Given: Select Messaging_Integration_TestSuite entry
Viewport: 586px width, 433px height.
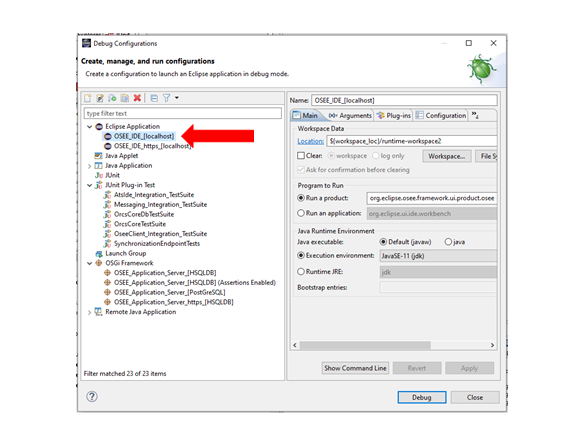Looking at the screenshot, I should (x=160, y=204).
